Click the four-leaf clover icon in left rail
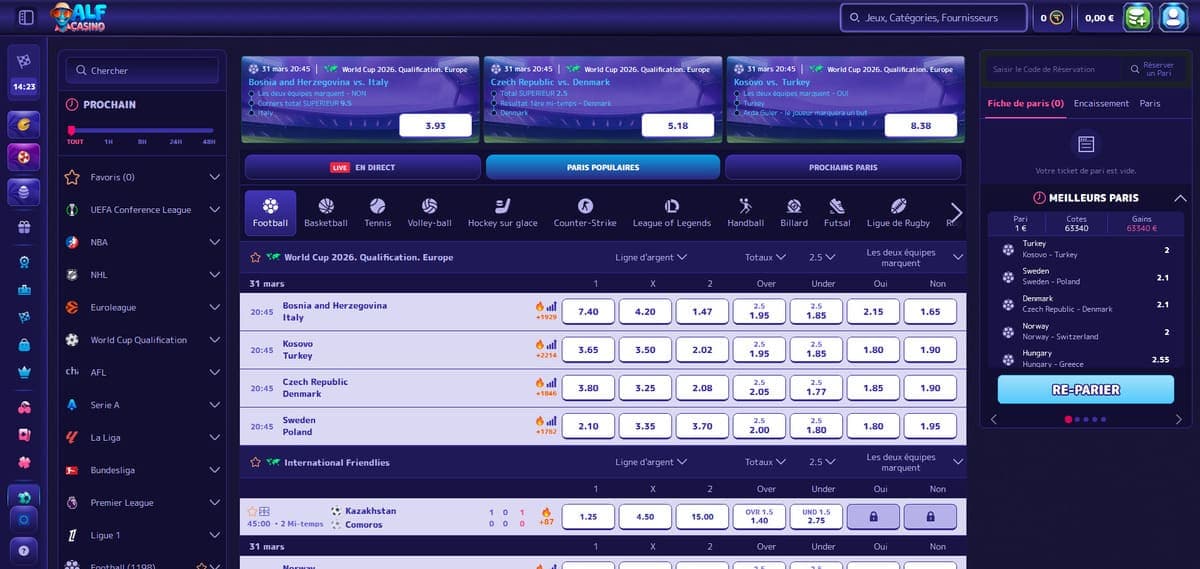The height and width of the screenshot is (569, 1200). click(x=24, y=463)
